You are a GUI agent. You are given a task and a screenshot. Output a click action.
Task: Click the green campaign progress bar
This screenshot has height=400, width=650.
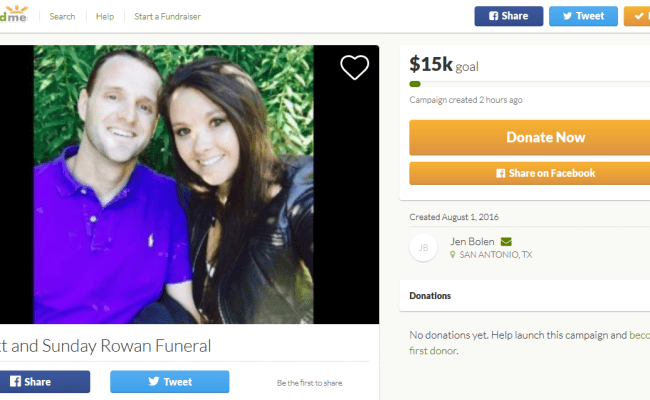(x=415, y=84)
